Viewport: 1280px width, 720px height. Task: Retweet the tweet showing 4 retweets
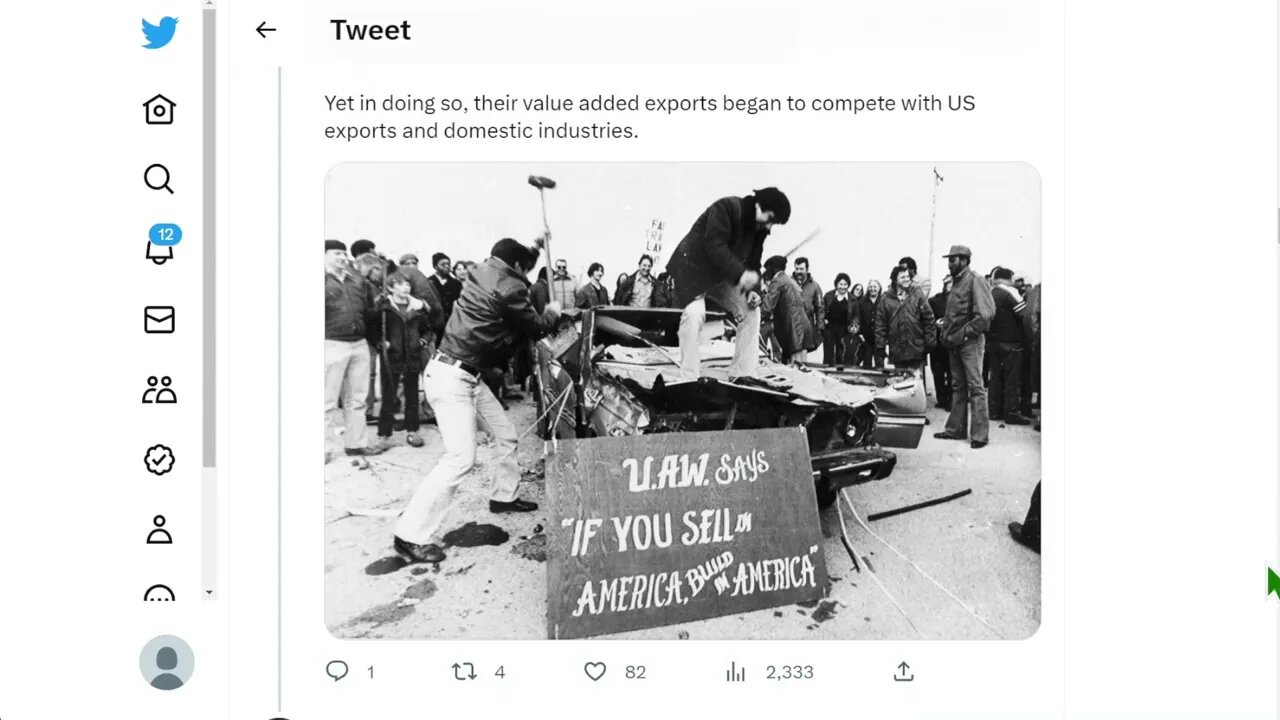464,671
